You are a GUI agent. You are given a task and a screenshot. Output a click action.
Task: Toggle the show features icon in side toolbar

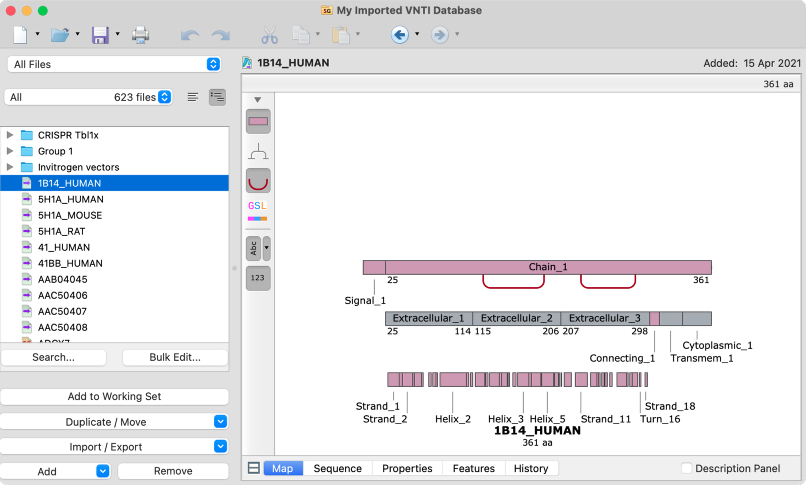coord(258,122)
